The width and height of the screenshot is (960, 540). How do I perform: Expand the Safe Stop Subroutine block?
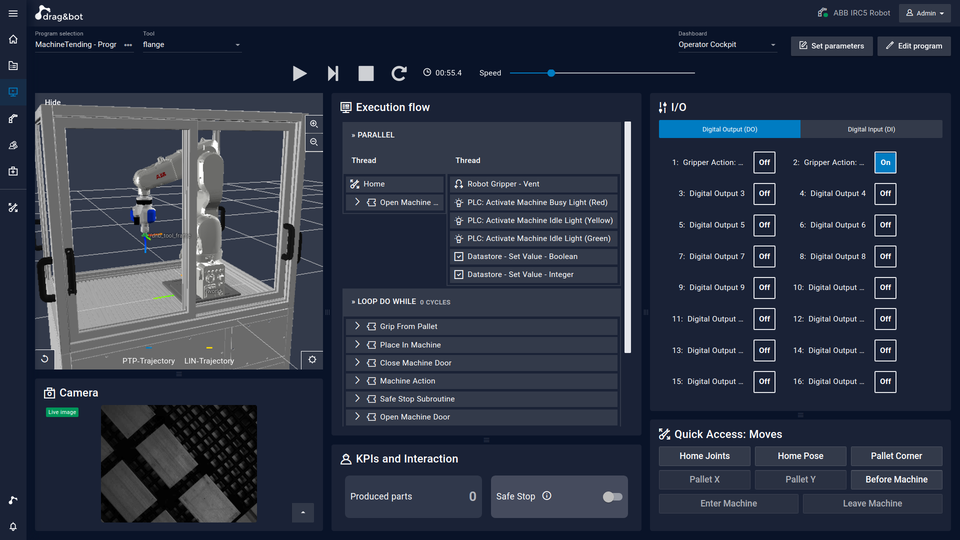point(357,399)
